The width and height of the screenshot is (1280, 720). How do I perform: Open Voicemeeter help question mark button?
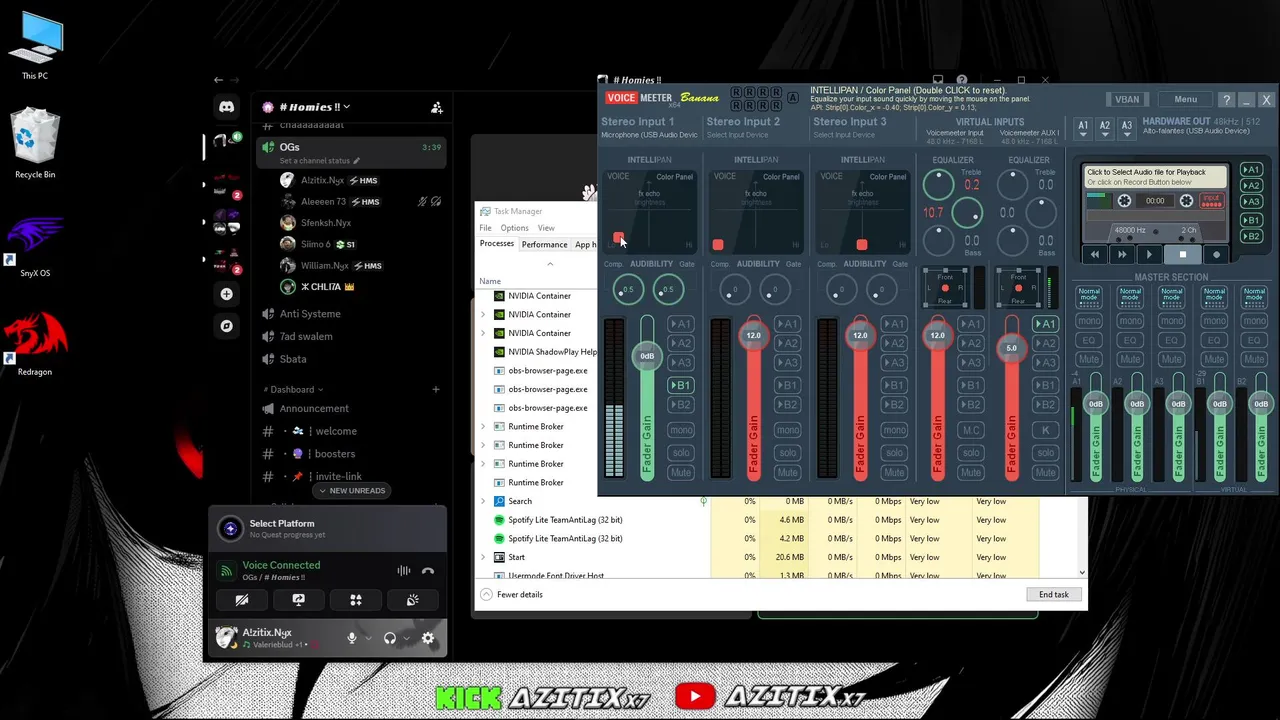pos(1227,99)
